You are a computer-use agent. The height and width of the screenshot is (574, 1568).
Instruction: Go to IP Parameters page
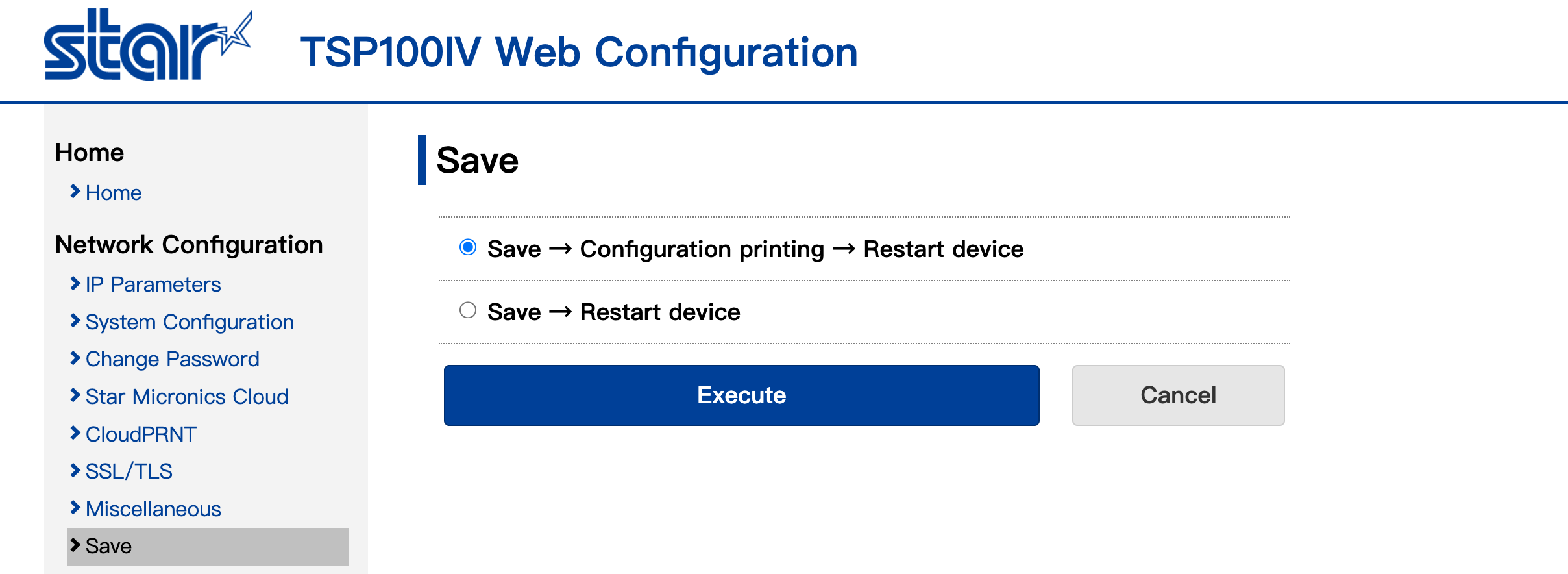(153, 284)
